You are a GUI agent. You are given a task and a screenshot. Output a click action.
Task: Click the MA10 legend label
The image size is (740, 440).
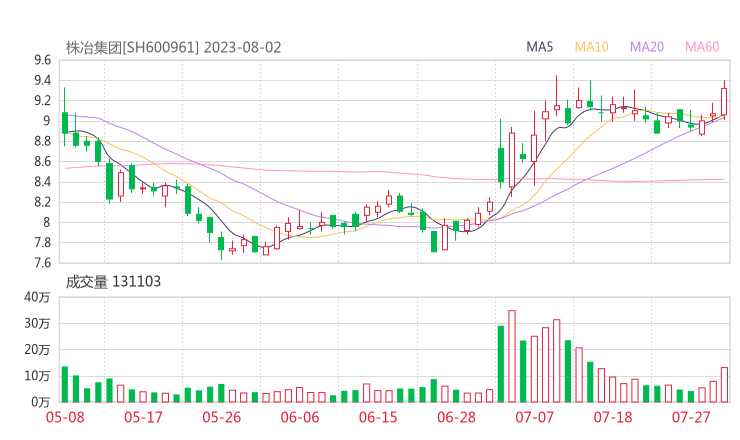point(591,47)
